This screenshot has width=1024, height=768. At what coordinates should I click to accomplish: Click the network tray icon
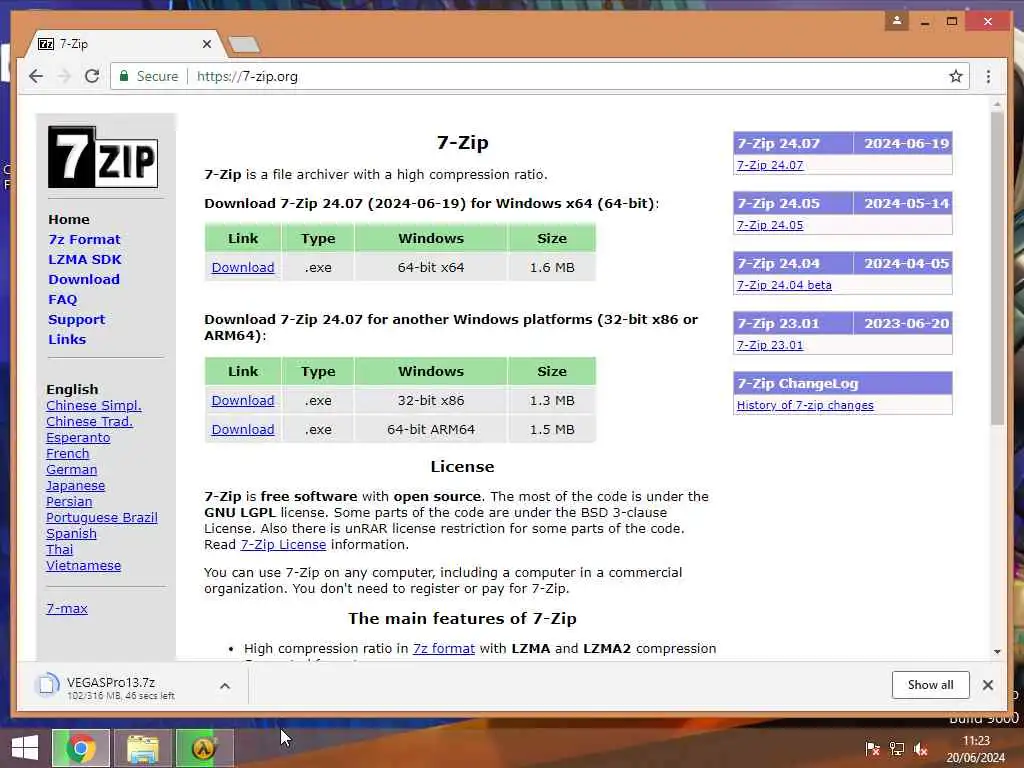pyautogui.click(x=897, y=749)
